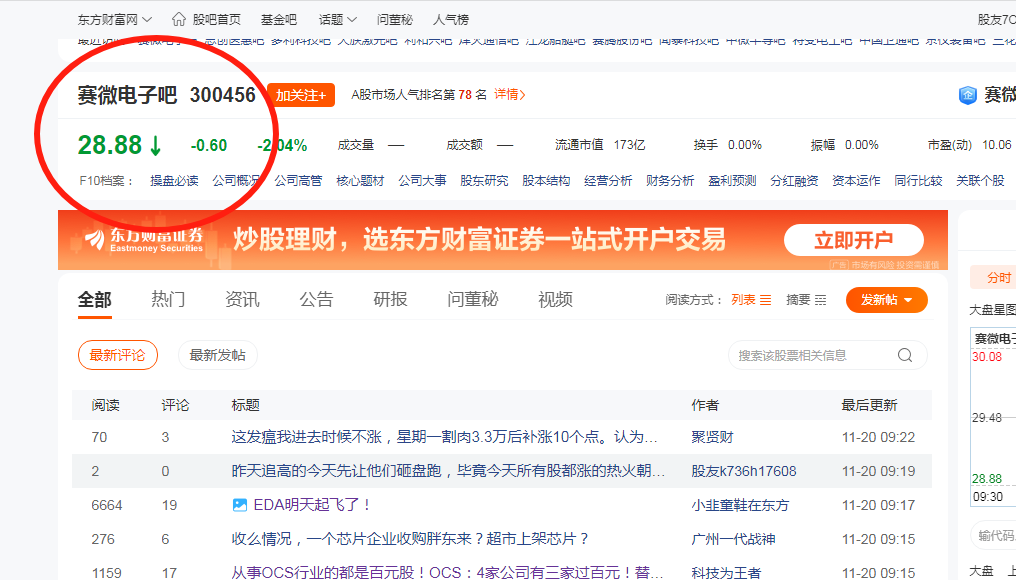Click the 列表 view icon
The height and width of the screenshot is (580, 1016).
tap(765, 300)
